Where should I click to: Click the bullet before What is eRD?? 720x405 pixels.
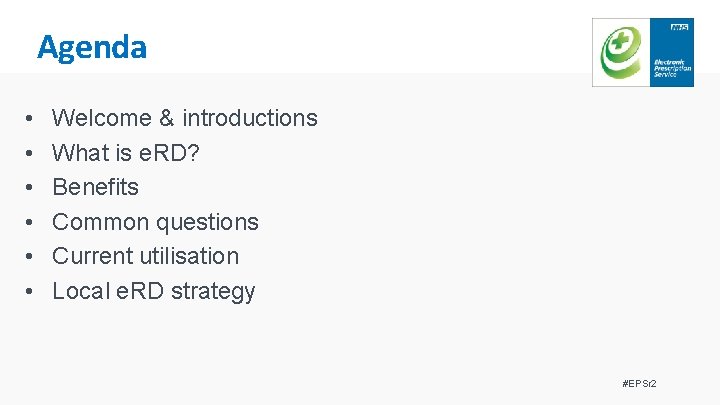tap(33, 153)
